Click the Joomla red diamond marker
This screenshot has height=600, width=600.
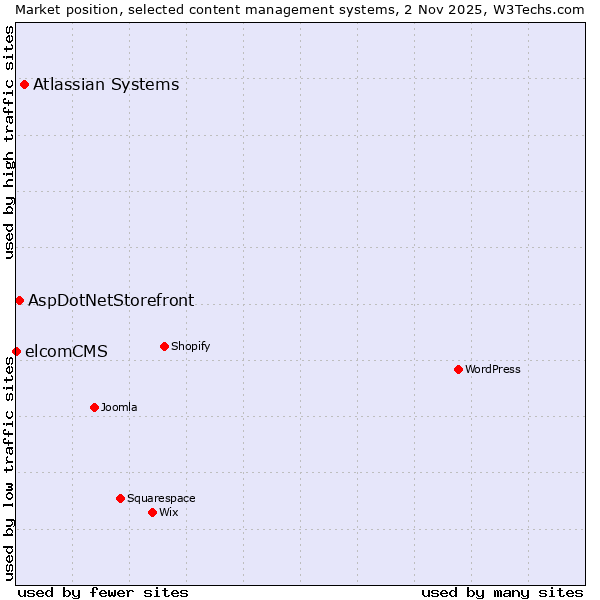click(x=94, y=407)
